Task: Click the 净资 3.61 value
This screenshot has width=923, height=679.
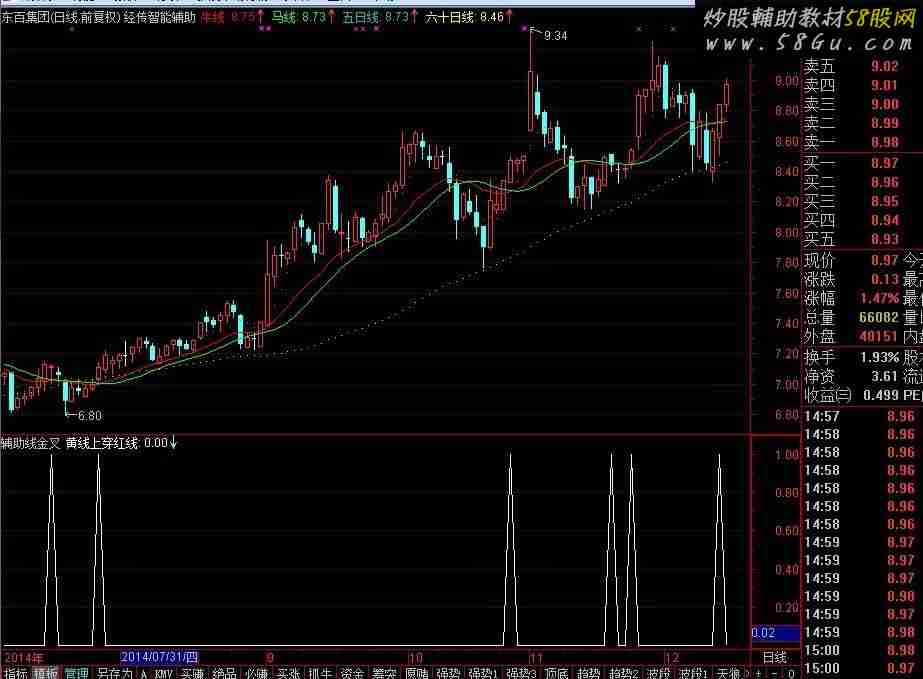Action: pos(885,376)
